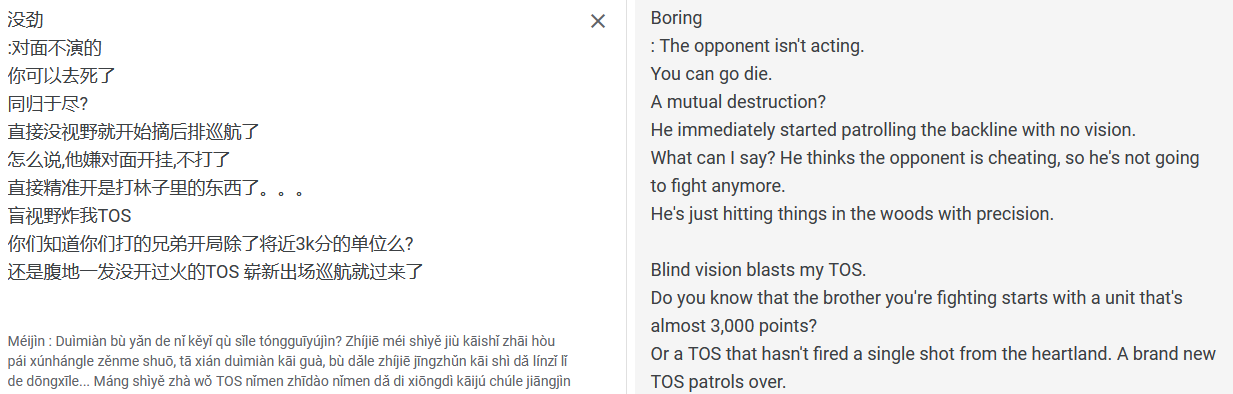1233x394 pixels.
Task: Click source line '同归于尽?'
Action: point(48,103)
